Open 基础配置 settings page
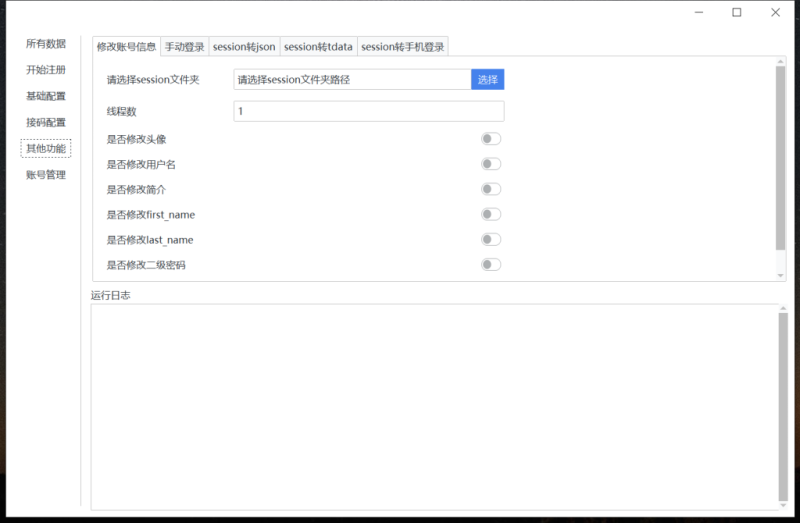 46,96
